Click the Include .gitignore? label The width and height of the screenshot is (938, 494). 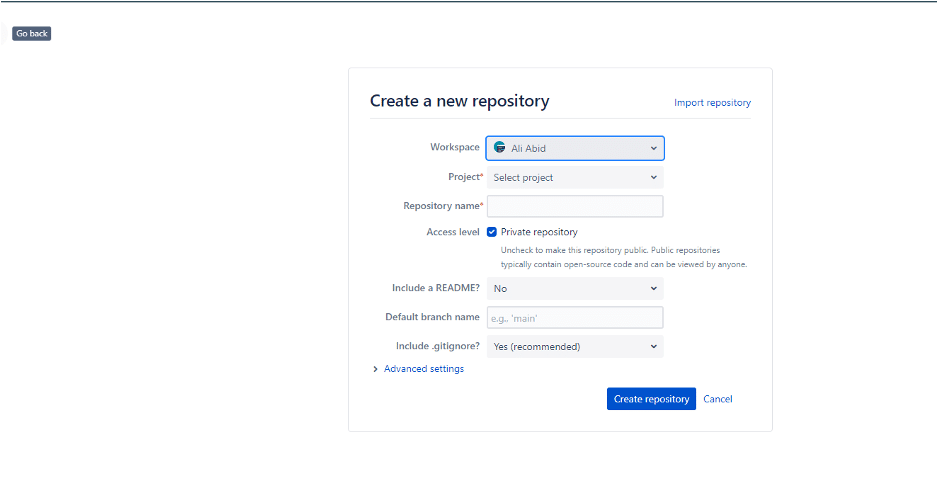pos(437,346)
